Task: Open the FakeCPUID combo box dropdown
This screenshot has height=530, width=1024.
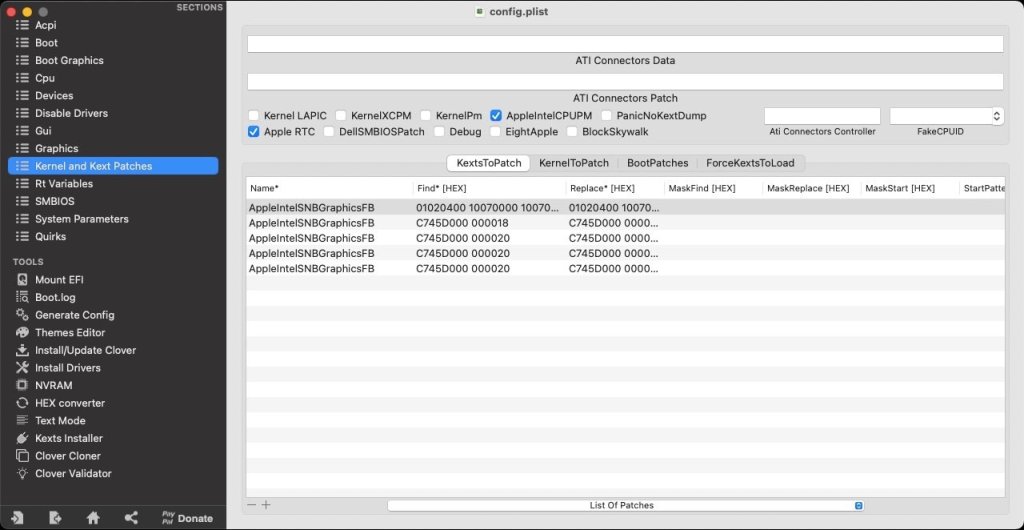Action: [x=996, y=116]
